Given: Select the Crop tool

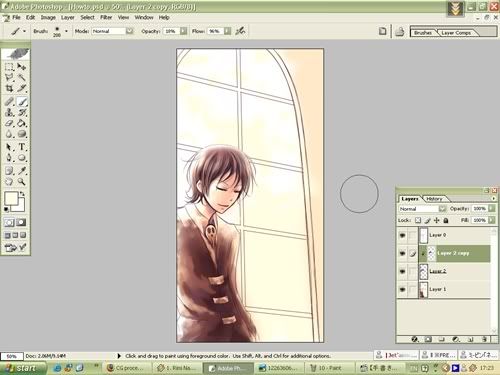Looking at the screenshot, I should [9, 88].
